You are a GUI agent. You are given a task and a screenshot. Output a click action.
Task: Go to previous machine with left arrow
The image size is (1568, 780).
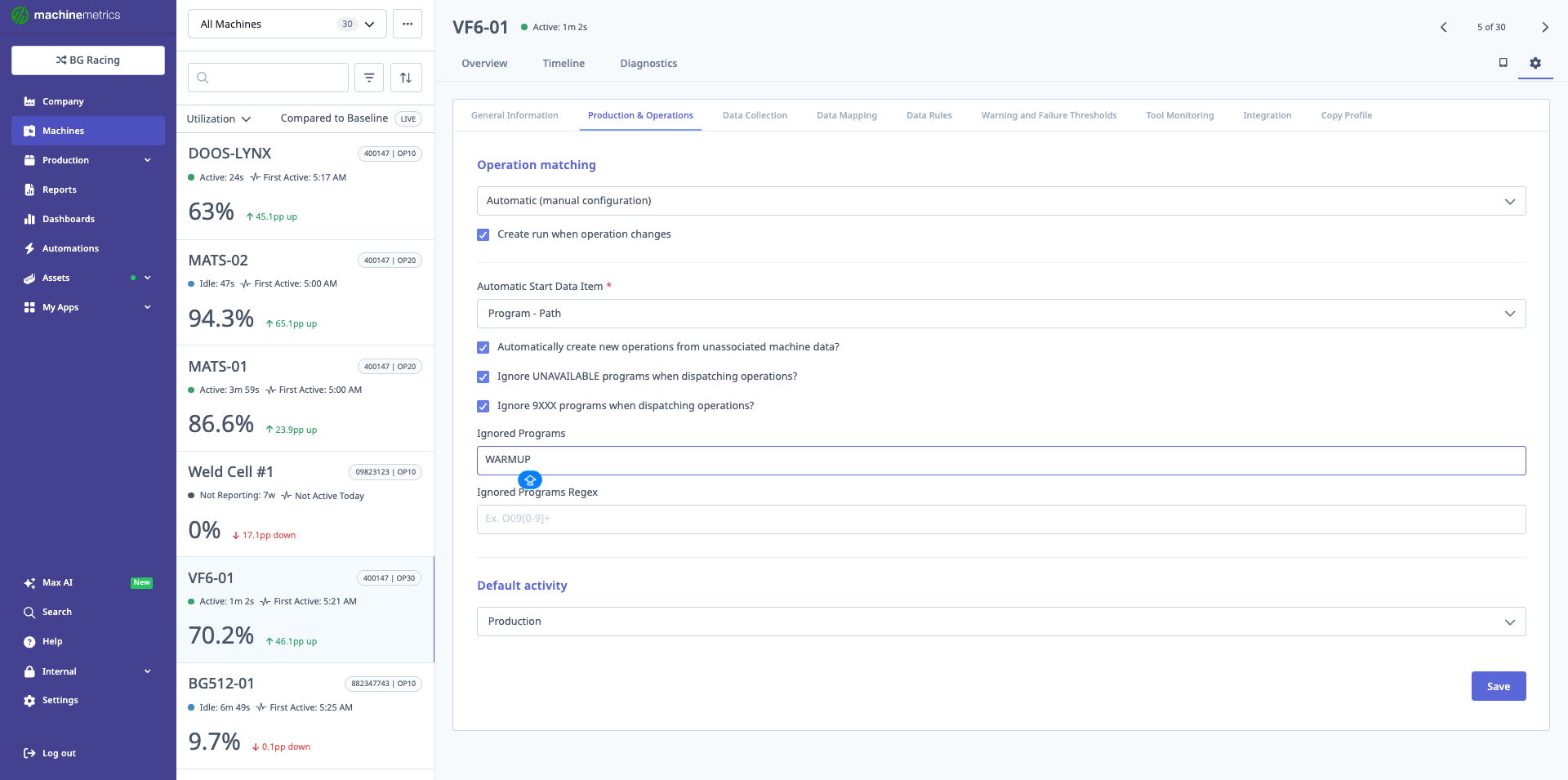tap(1443, 27)
